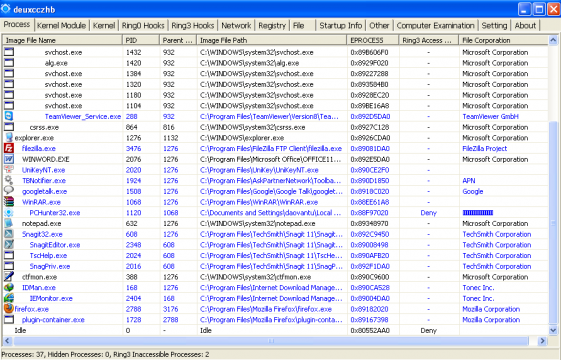Click the vertical scrollbar down arrow
Image resolution: width=561 pixels, height=360 pixels.
click(x=553, y=330)
